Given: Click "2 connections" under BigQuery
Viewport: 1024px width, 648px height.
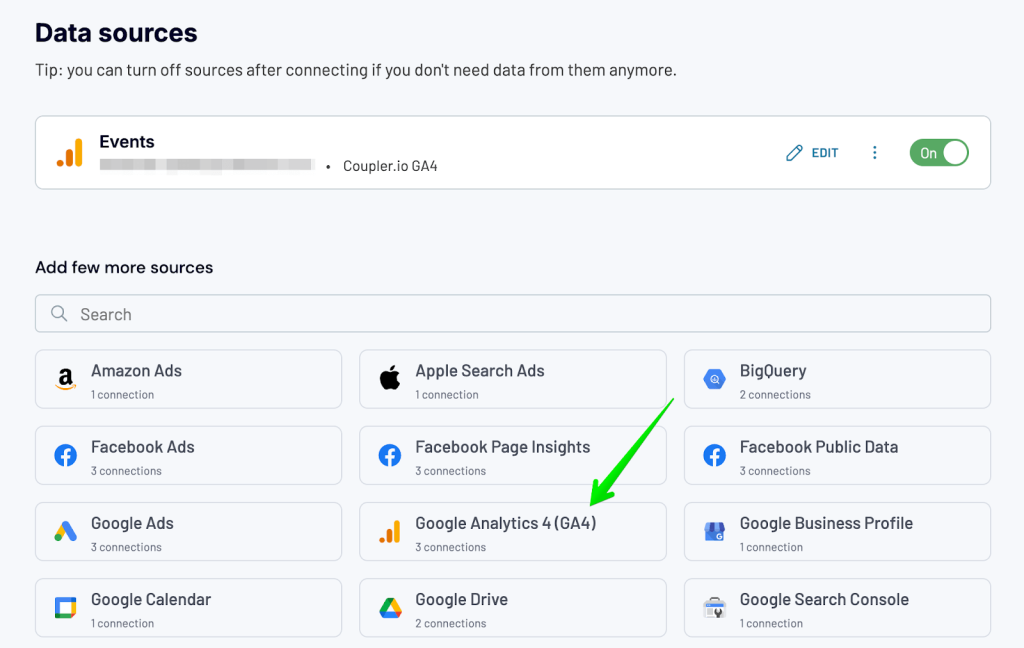Looking at the screenshot, I should point(775,395).
